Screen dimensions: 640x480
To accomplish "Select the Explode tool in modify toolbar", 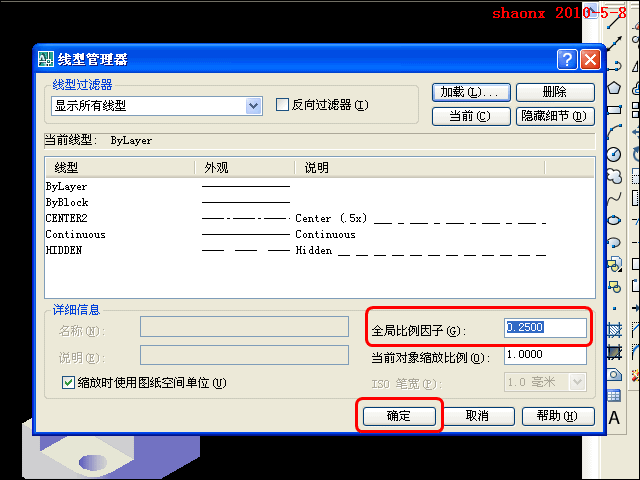I will [636, 374].
